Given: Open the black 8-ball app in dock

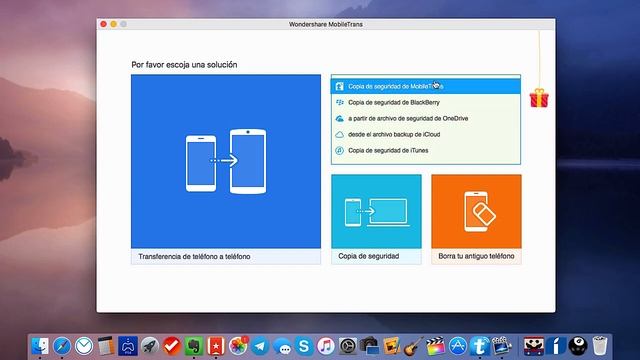Looking at the screenshot, I should coord(578,346).
